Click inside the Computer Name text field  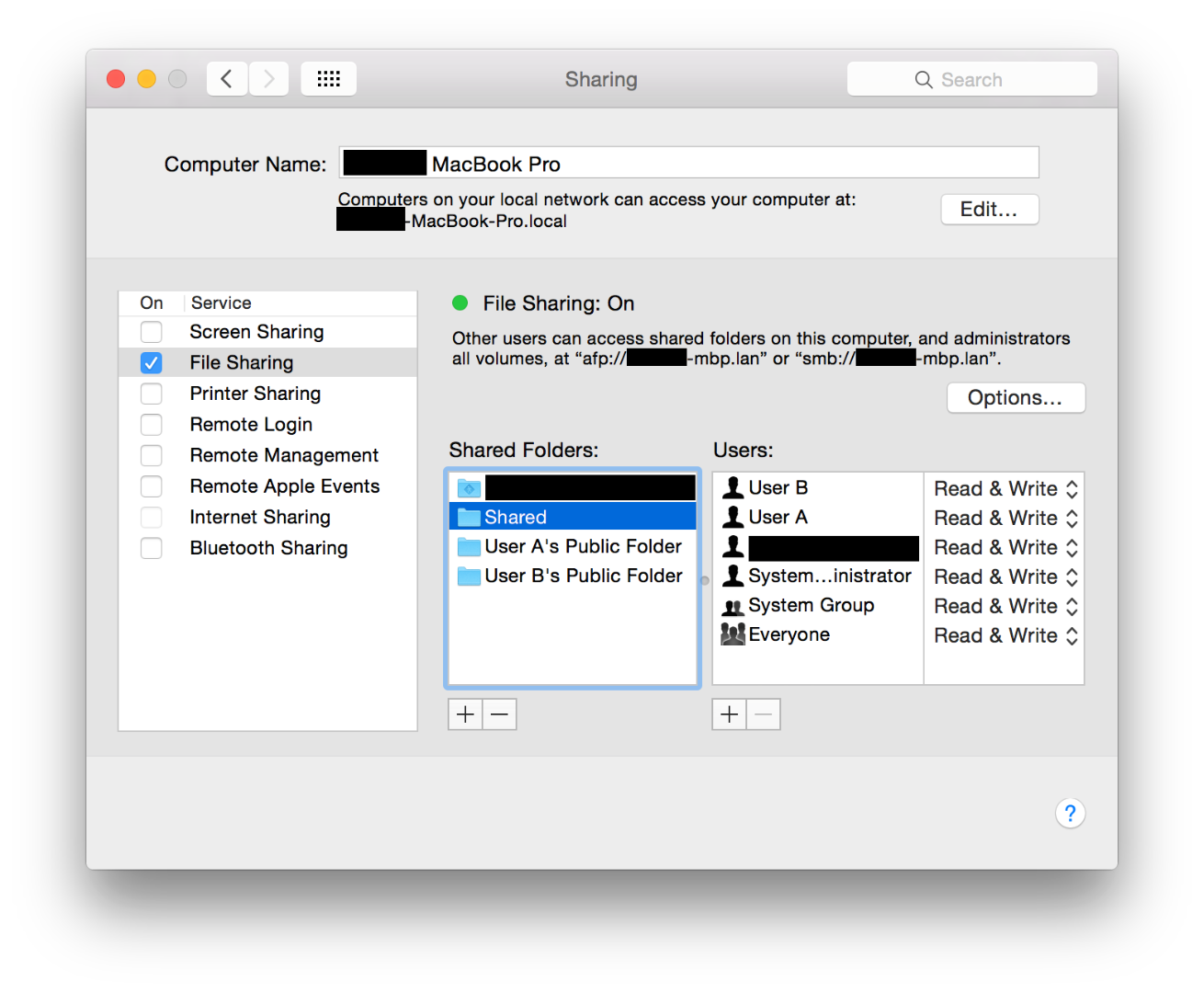689,162
